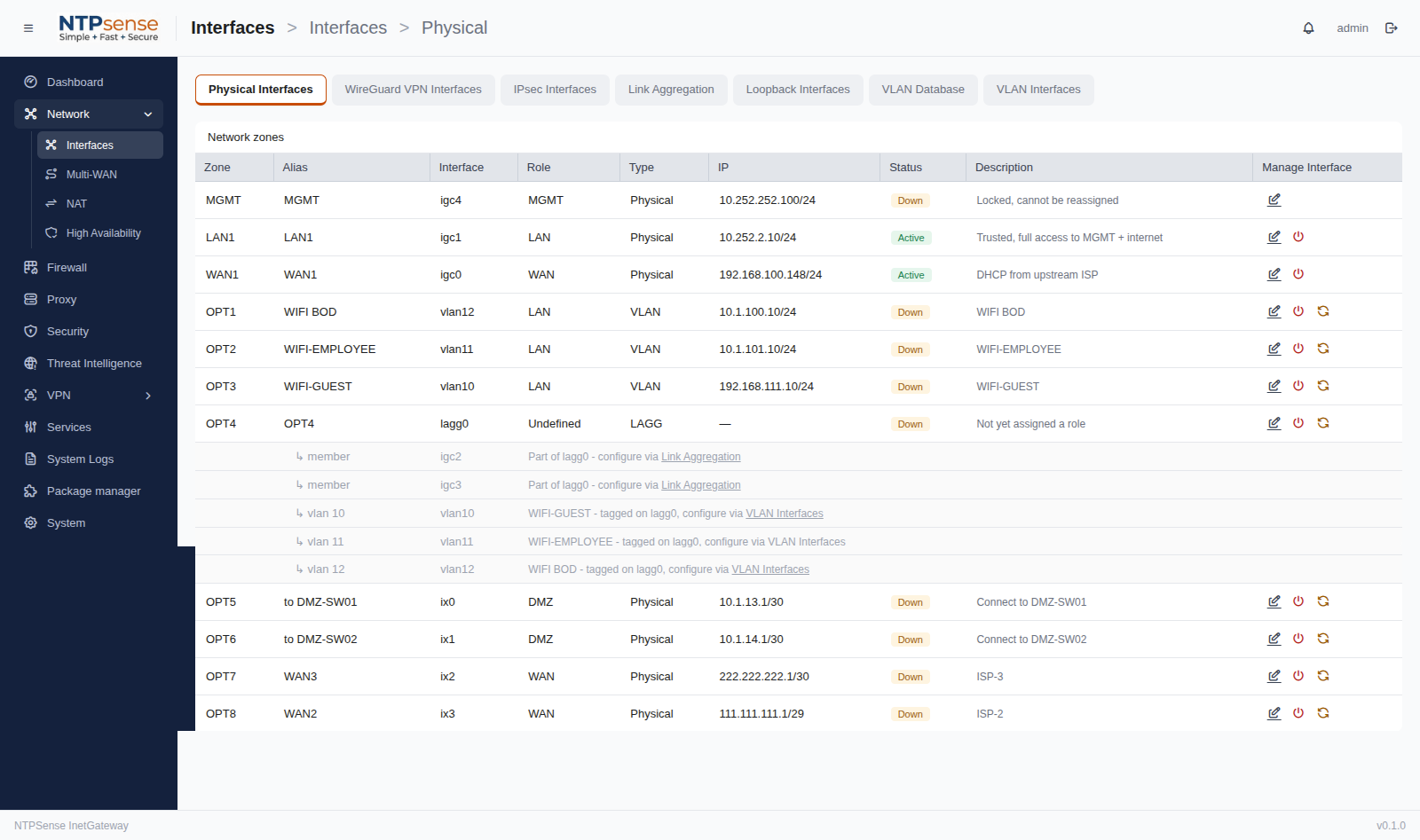Edit the OPT1 WIFI BOD interface

(1274, 312)
